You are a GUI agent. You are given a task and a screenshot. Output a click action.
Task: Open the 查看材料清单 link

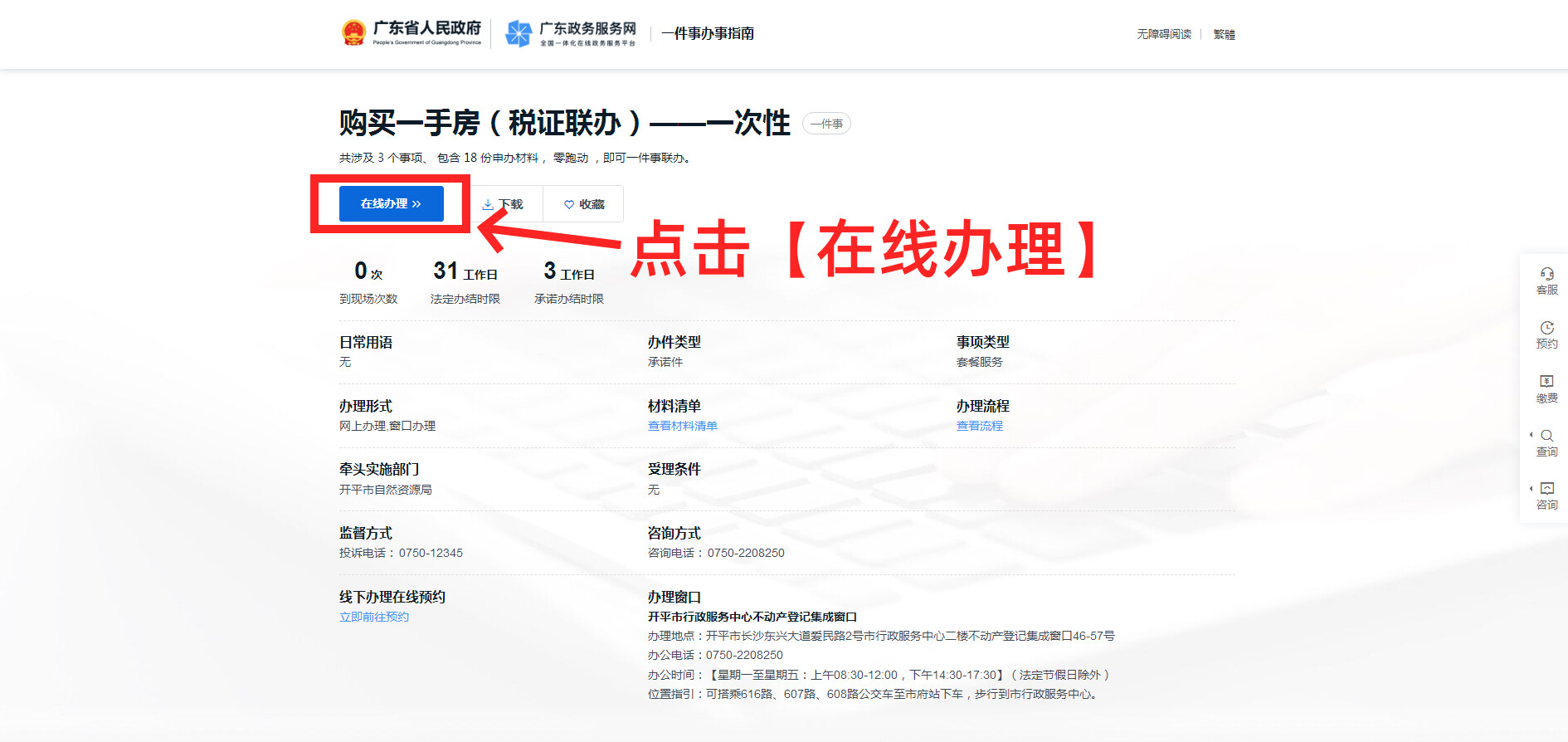click(682, 426)
